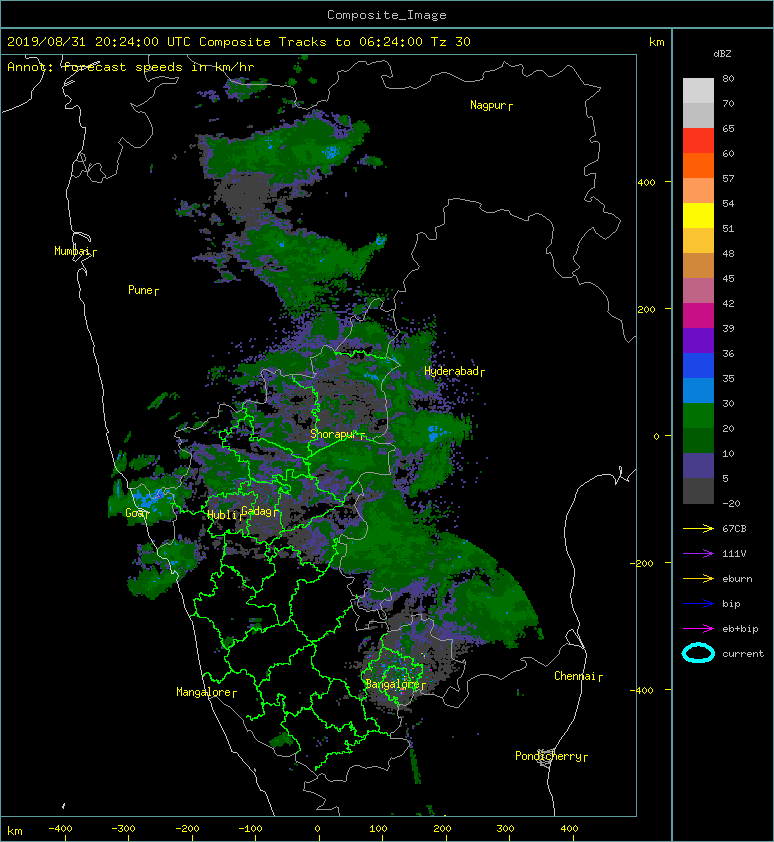Pick the red 65 dBZ swatch

pyautogui.click(x=698, y=140)
